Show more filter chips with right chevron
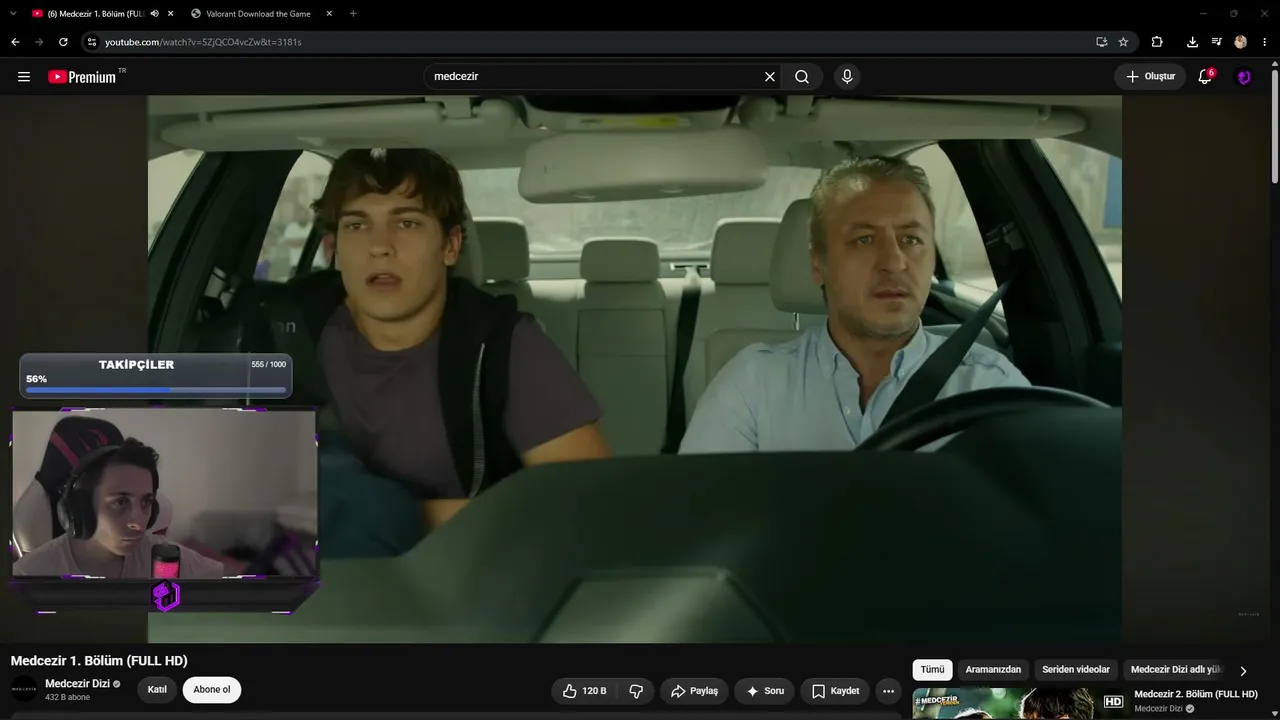 click(1243, 671)
